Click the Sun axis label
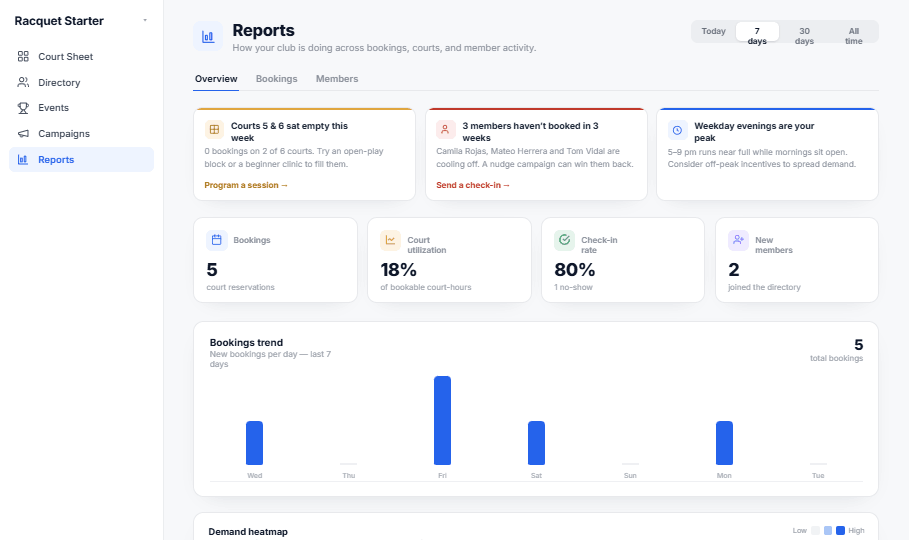This screenshot has width=909, height=540. point(630,475)
